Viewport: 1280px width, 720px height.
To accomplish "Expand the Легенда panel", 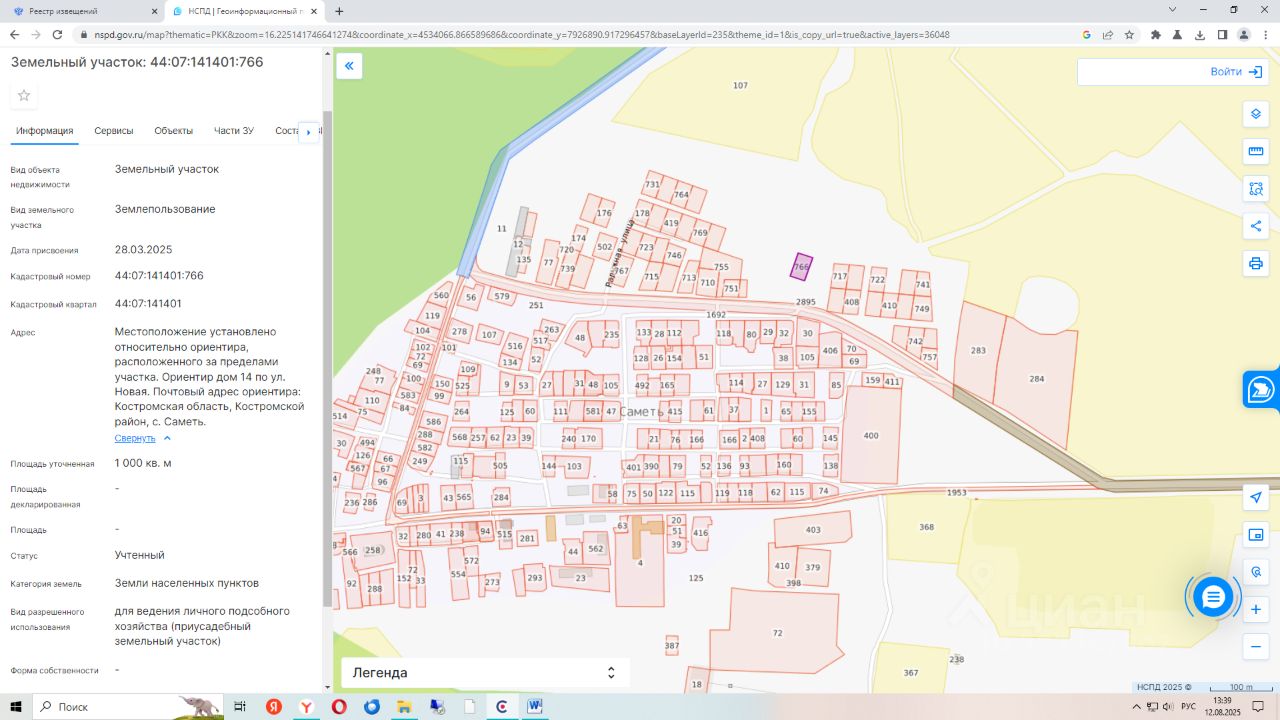I will pos(485,673).
